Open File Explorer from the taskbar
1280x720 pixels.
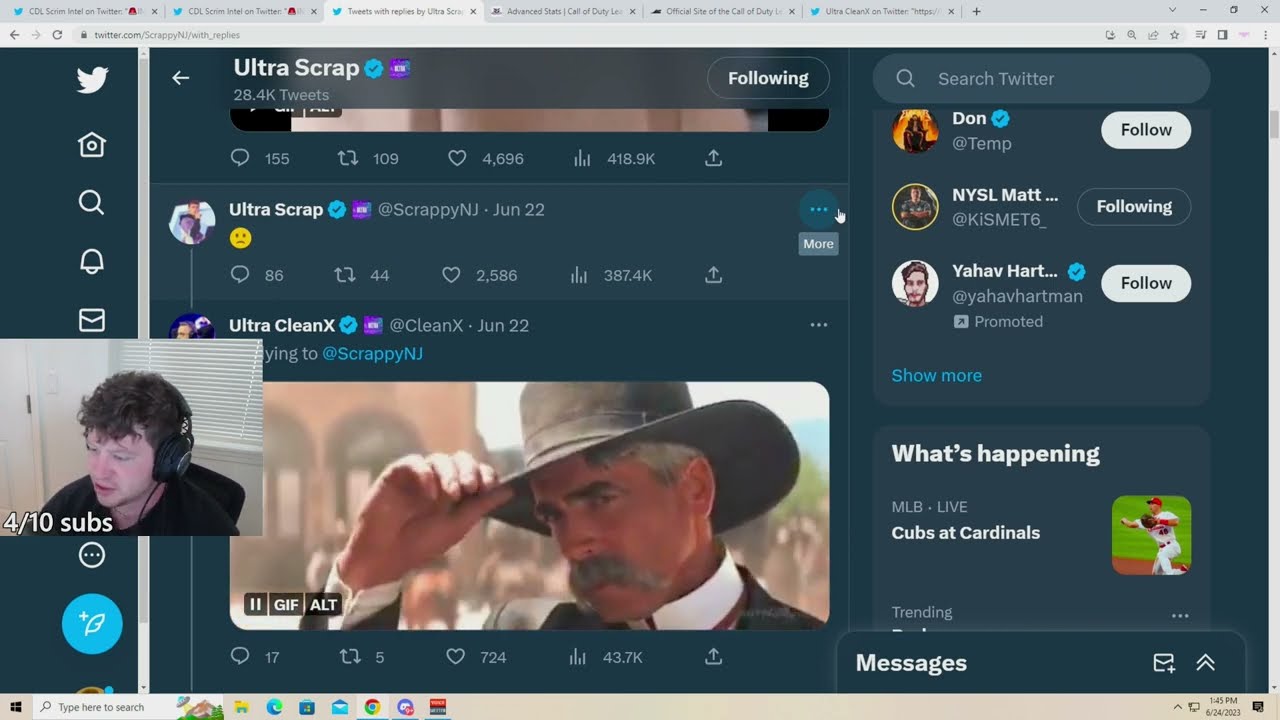pyautogui.click(x=242, y=707)
